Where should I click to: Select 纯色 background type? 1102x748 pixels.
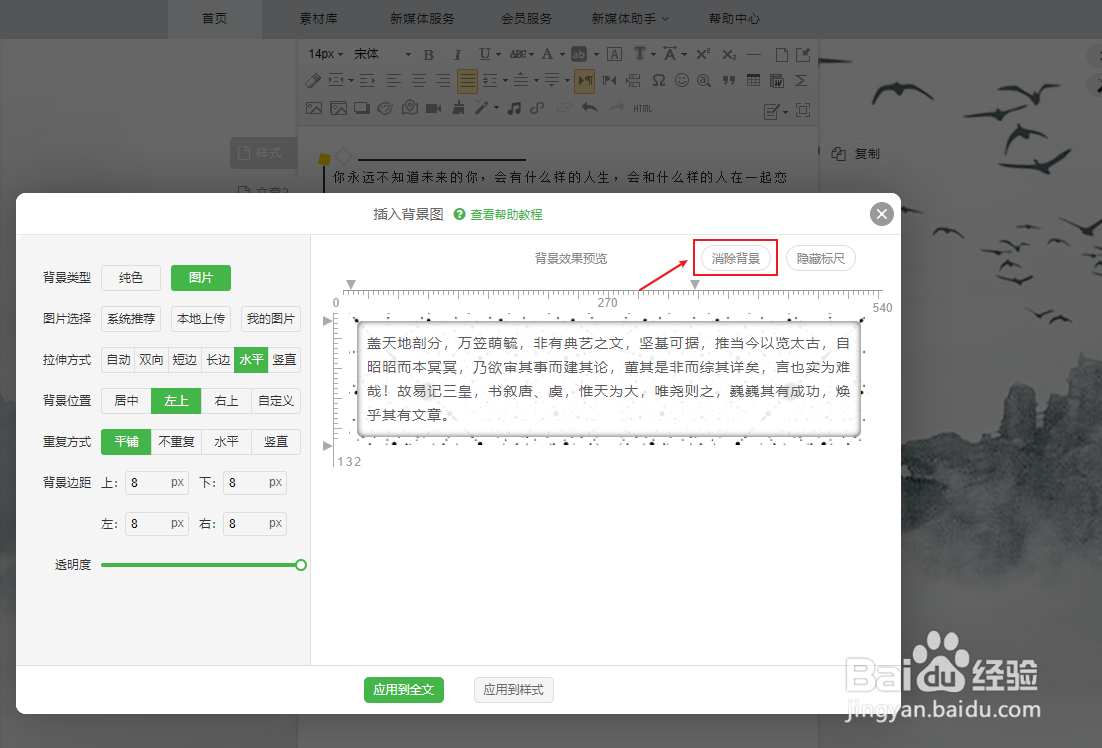tap(131, 278)
